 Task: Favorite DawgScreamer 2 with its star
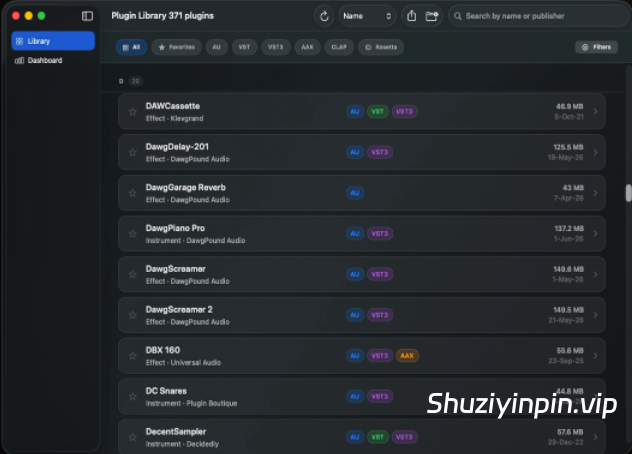pyautogui.click(x=133, y=315)
